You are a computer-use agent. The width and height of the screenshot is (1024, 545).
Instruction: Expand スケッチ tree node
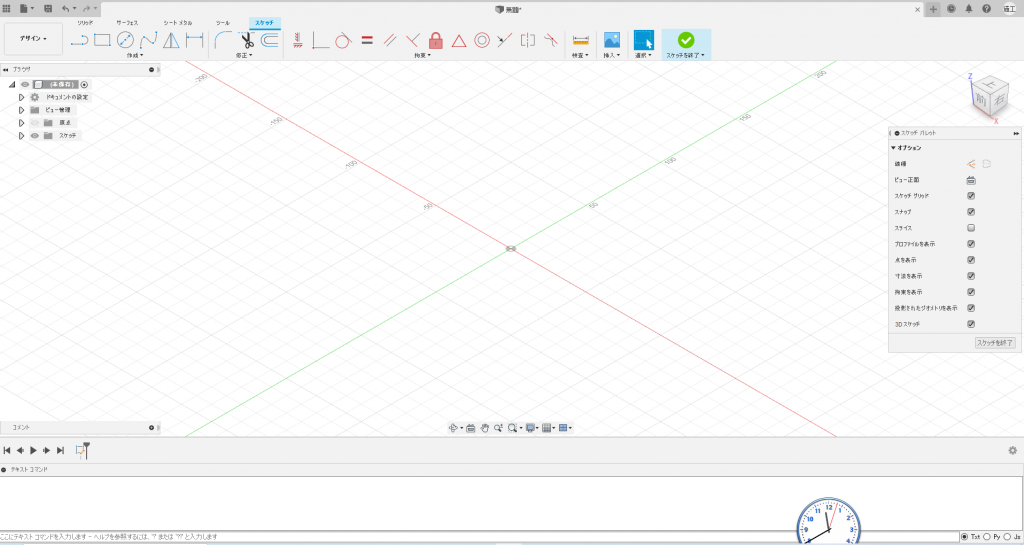tap(22, 136)
